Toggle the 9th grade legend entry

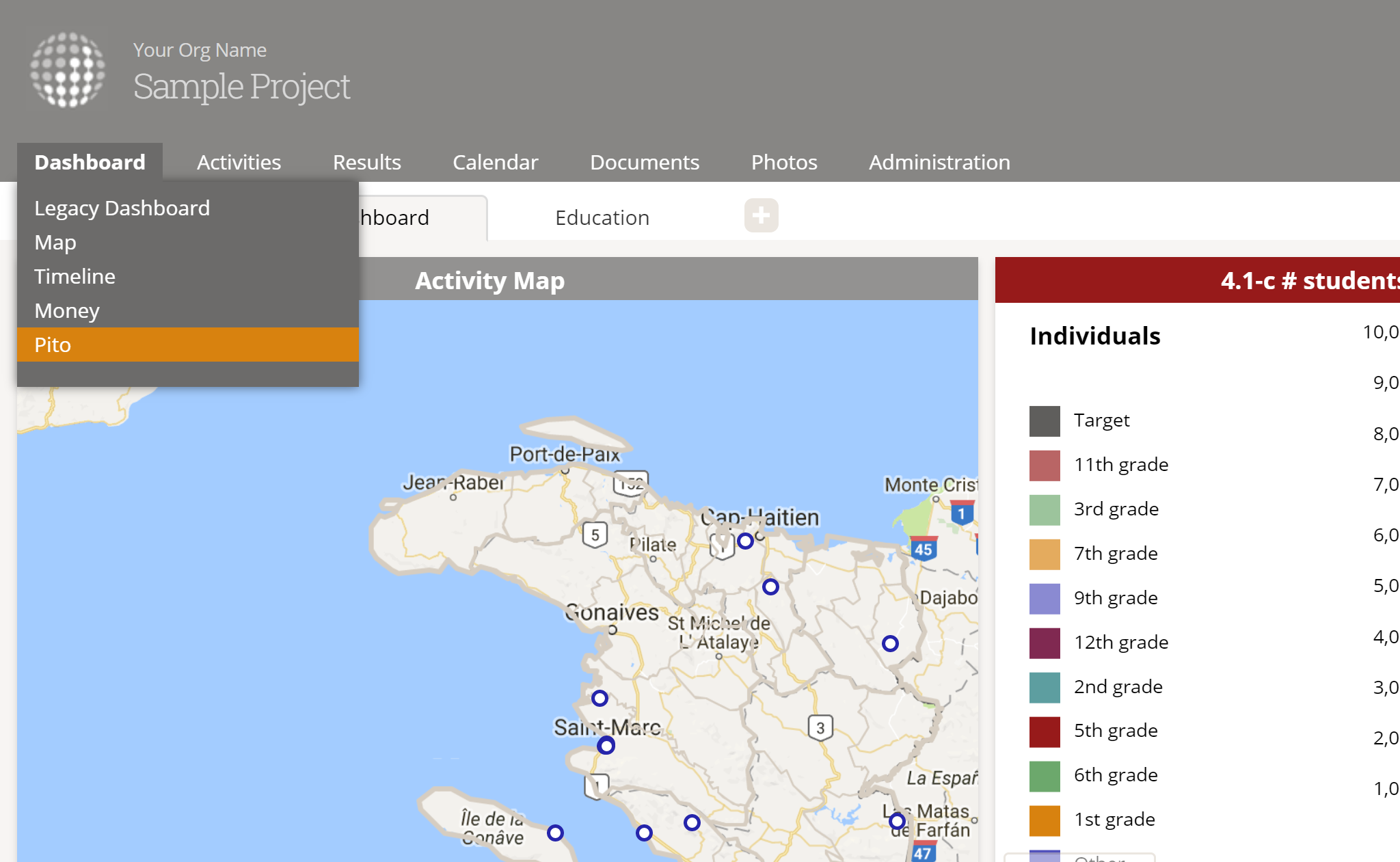[x=1115, y=598]
